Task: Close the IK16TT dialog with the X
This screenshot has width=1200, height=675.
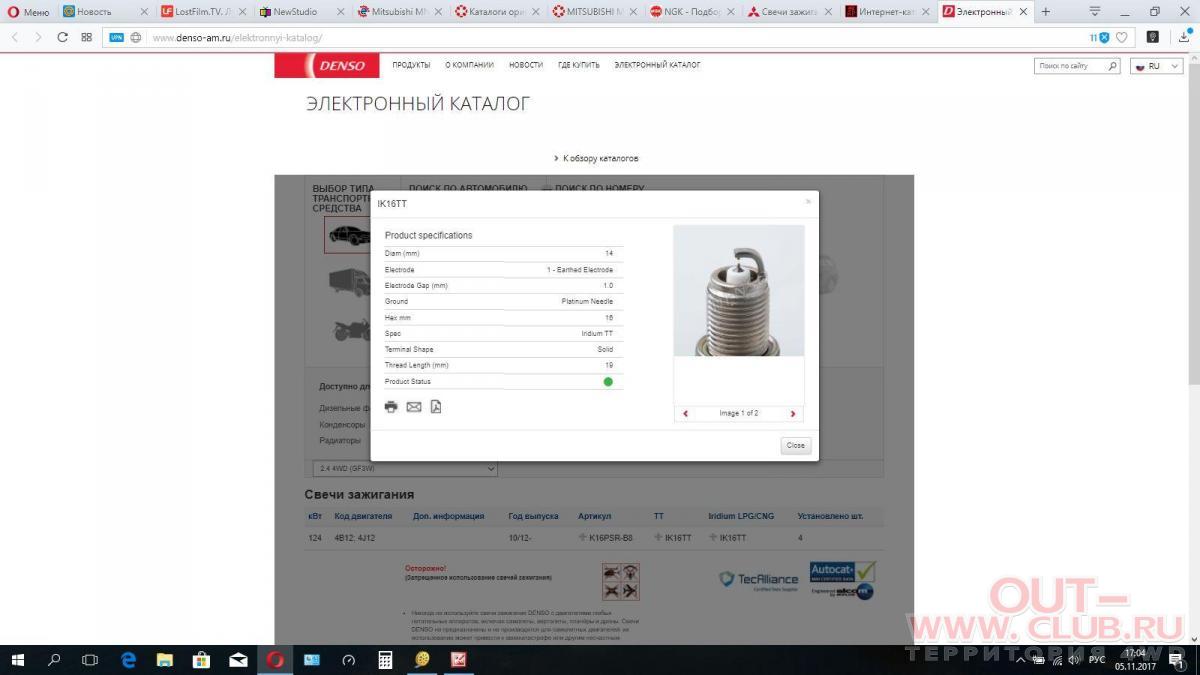Action: click(808, 202)
